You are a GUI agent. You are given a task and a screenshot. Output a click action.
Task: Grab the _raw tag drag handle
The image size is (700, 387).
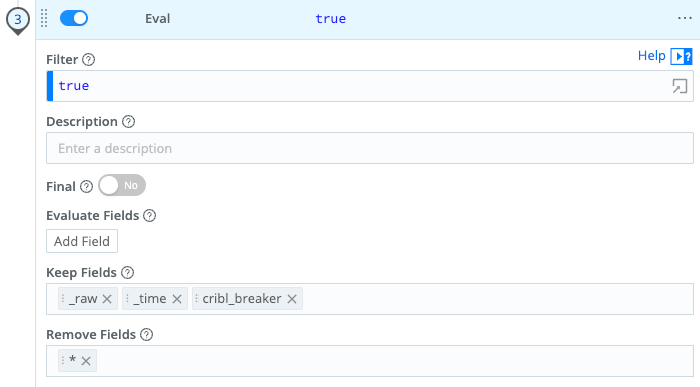point(63,298)
